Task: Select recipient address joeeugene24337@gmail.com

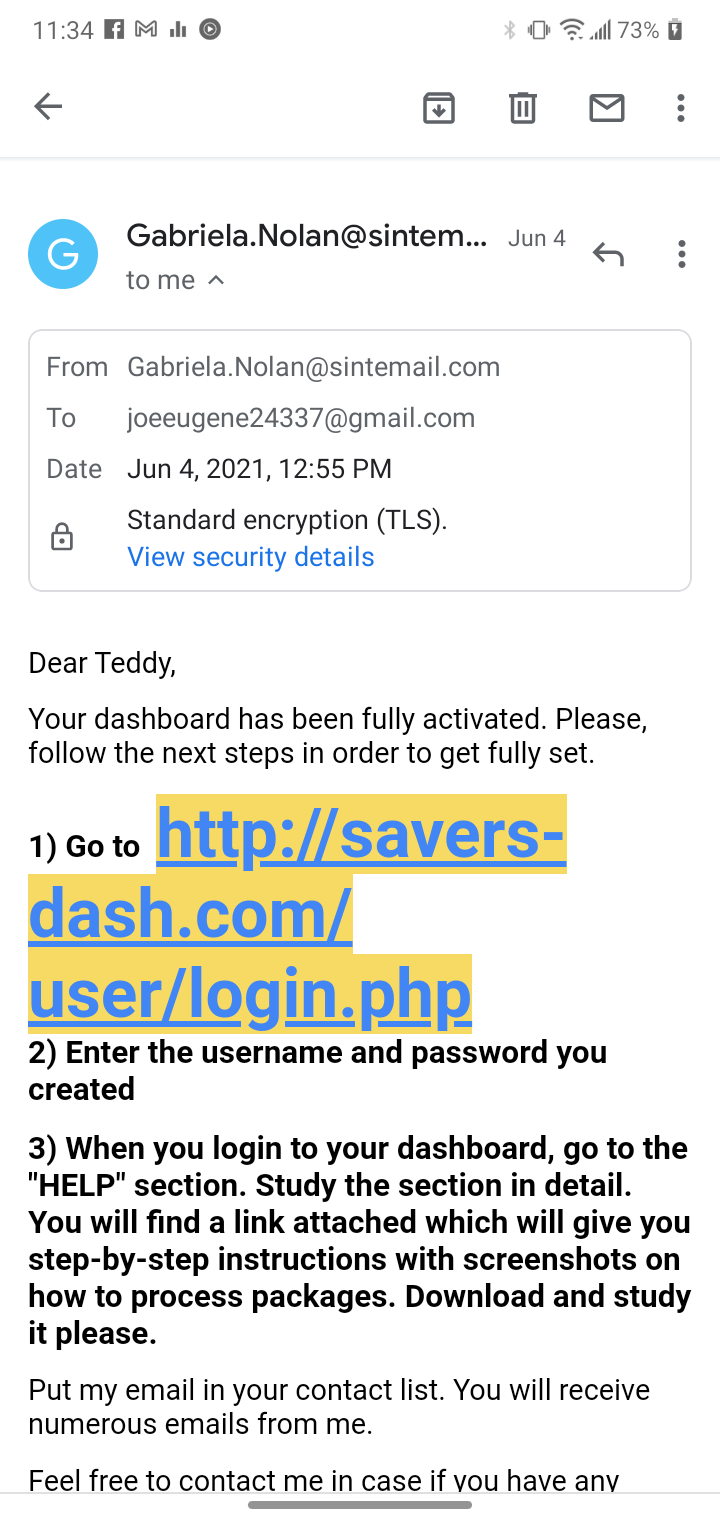Action: pos(301,418)
